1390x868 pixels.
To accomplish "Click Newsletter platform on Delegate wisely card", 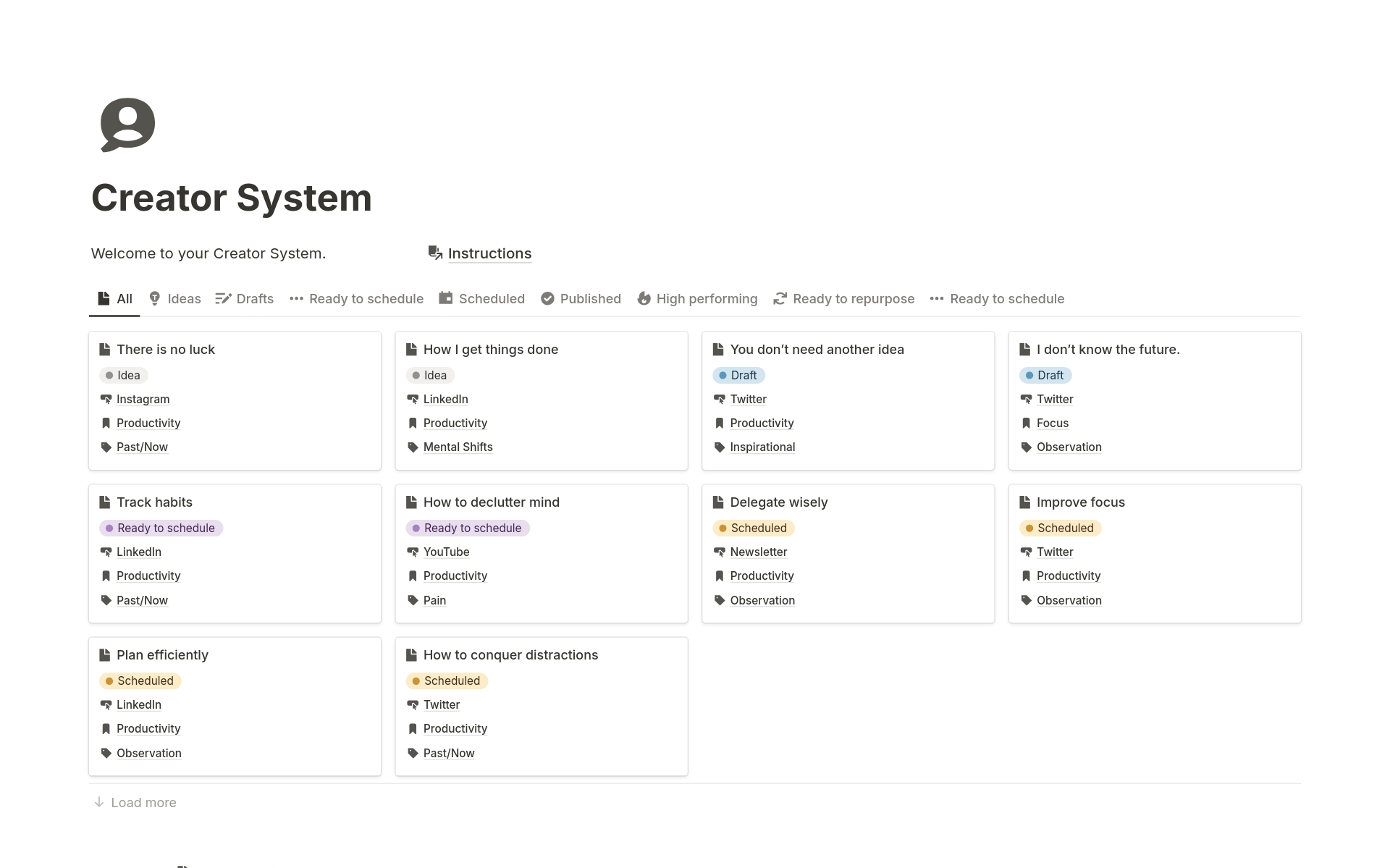I will click(758, 552).
